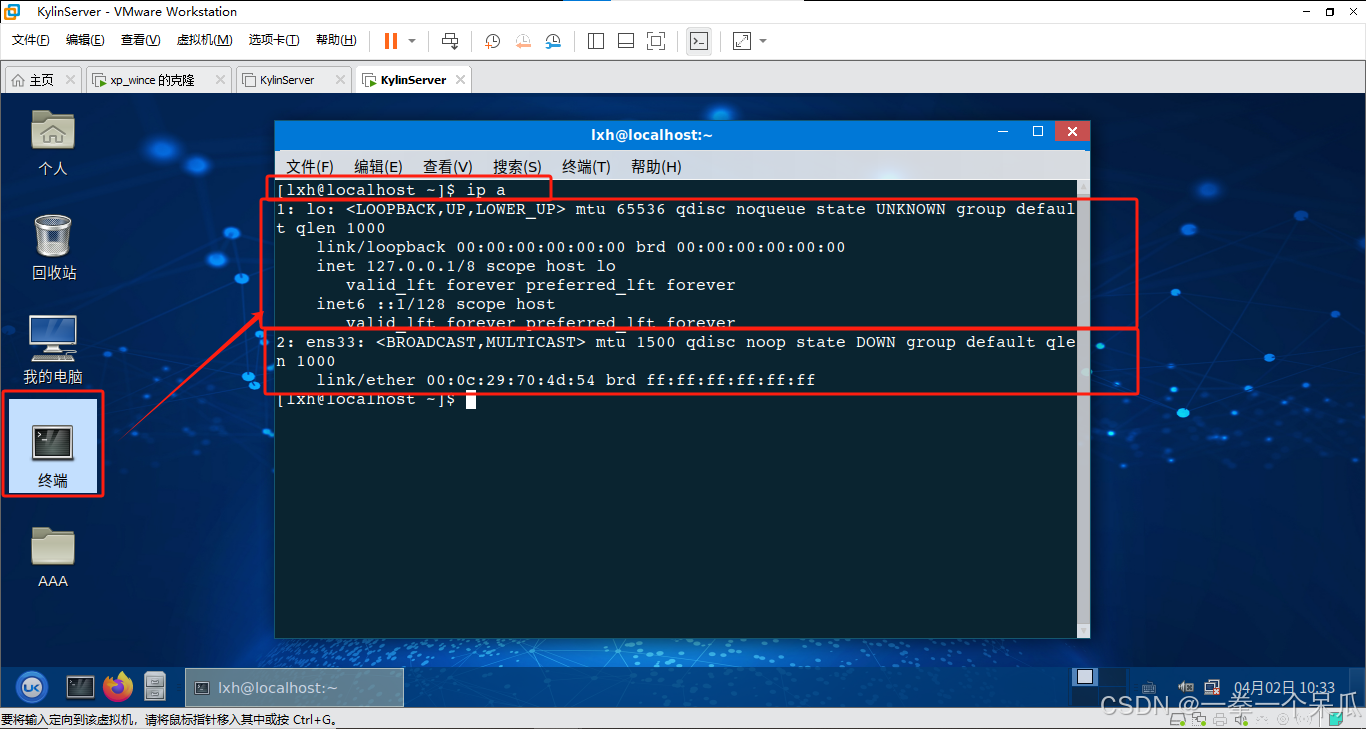
Task: Enter VMware full screen mode
Action: (656, 41)
